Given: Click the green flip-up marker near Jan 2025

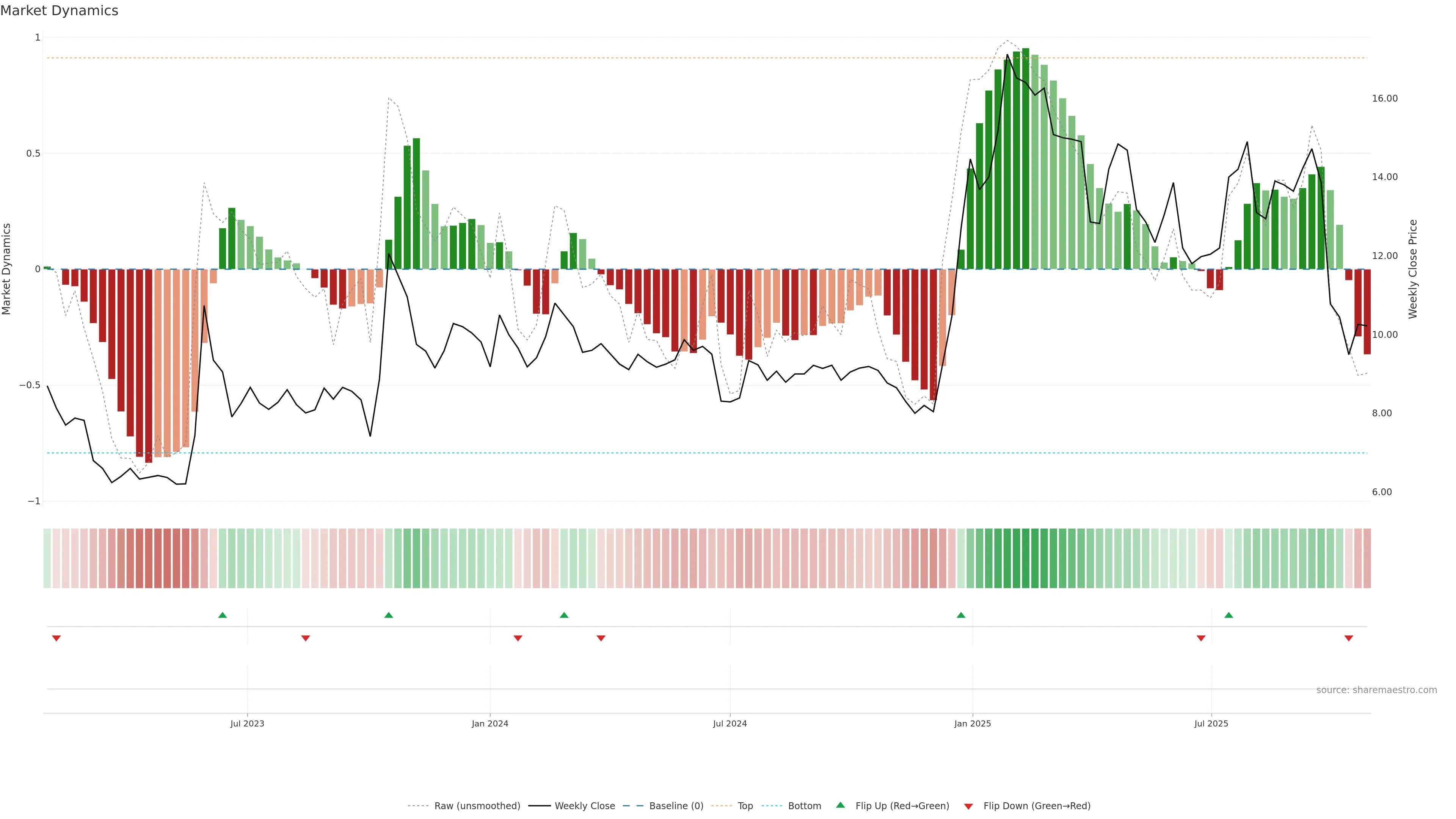Looking at the screenshot, I should 961,615.
